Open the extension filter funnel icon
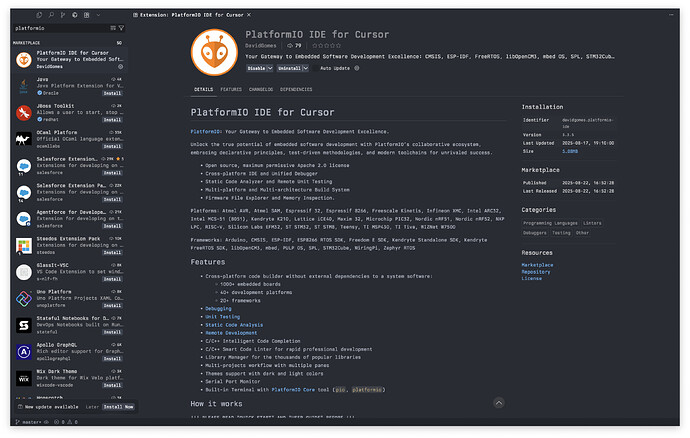The width and height of the screenshot is (690, 438). point(121,28)
